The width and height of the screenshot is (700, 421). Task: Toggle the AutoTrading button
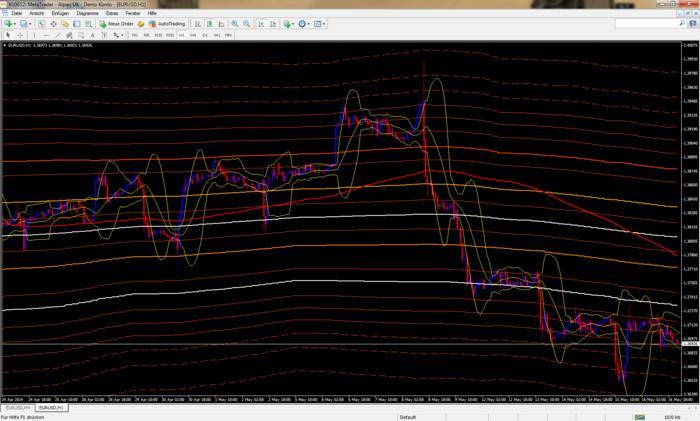(167, 24)
